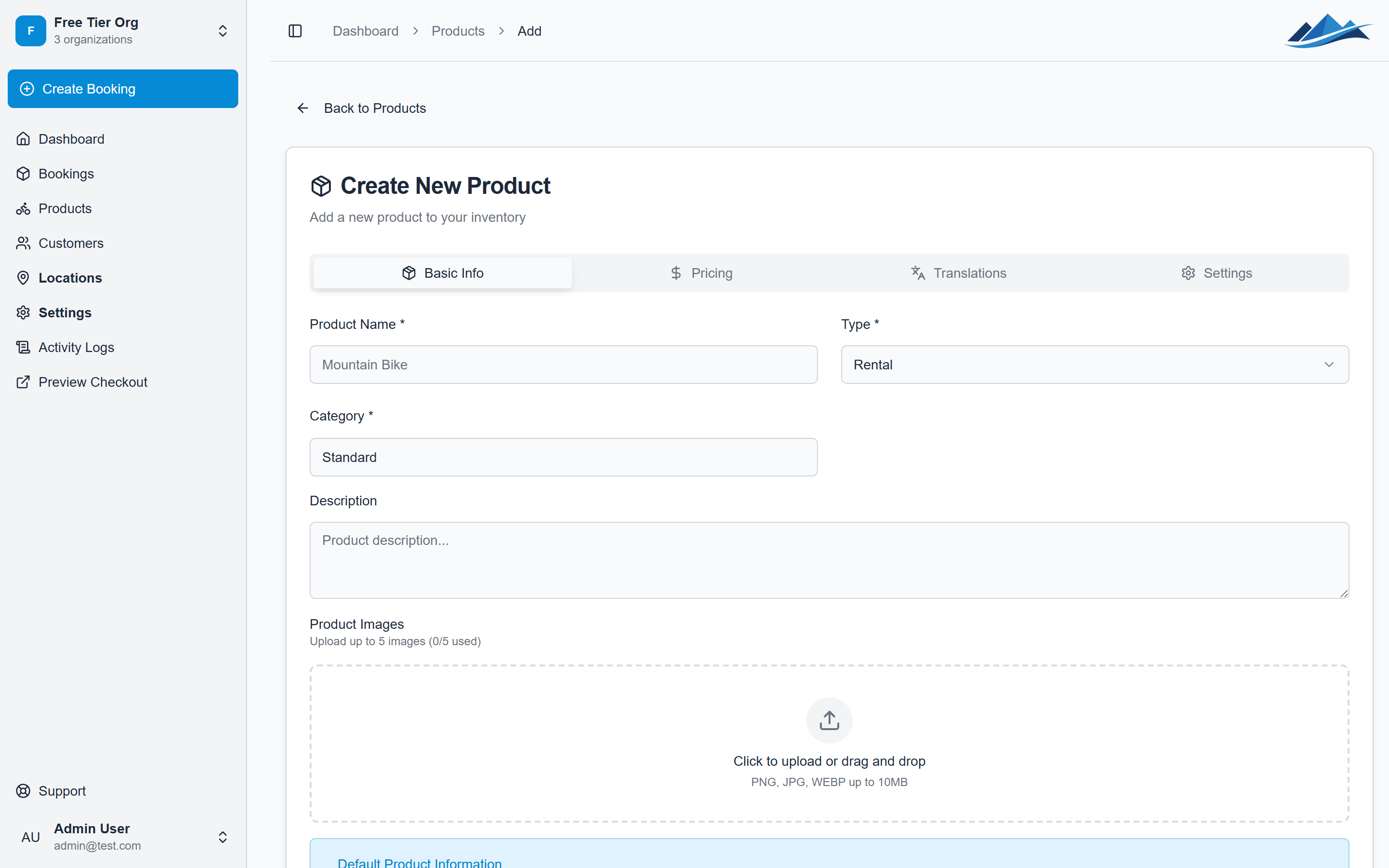Screen dimensions: 1389x868
Task: Click the Create New Product box icon
Action: coord(321,186)
